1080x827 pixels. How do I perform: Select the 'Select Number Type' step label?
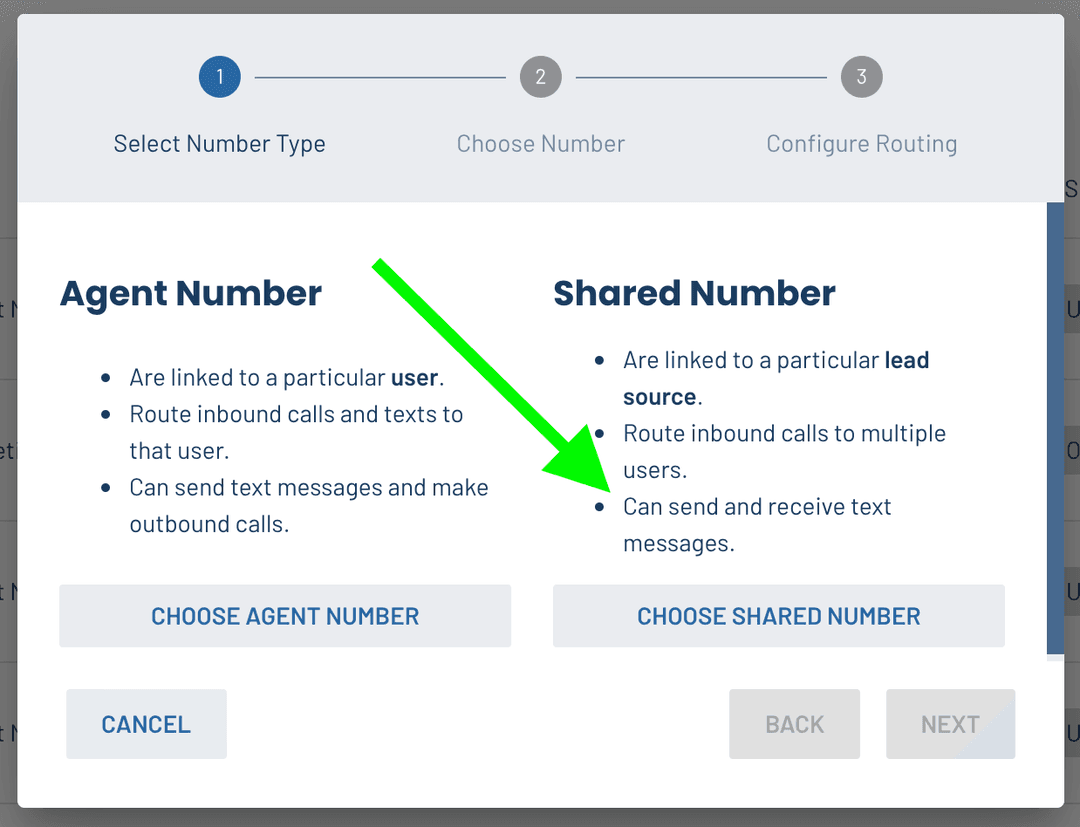220,144
